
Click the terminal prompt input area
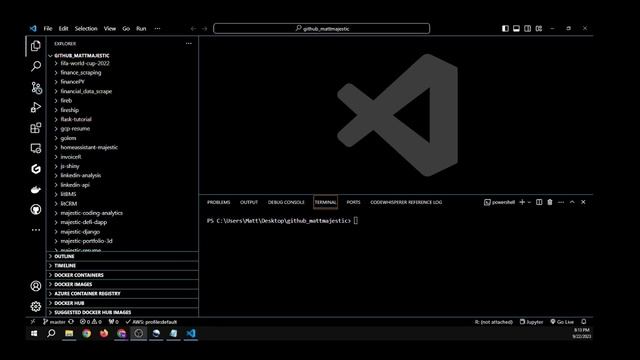356,221
